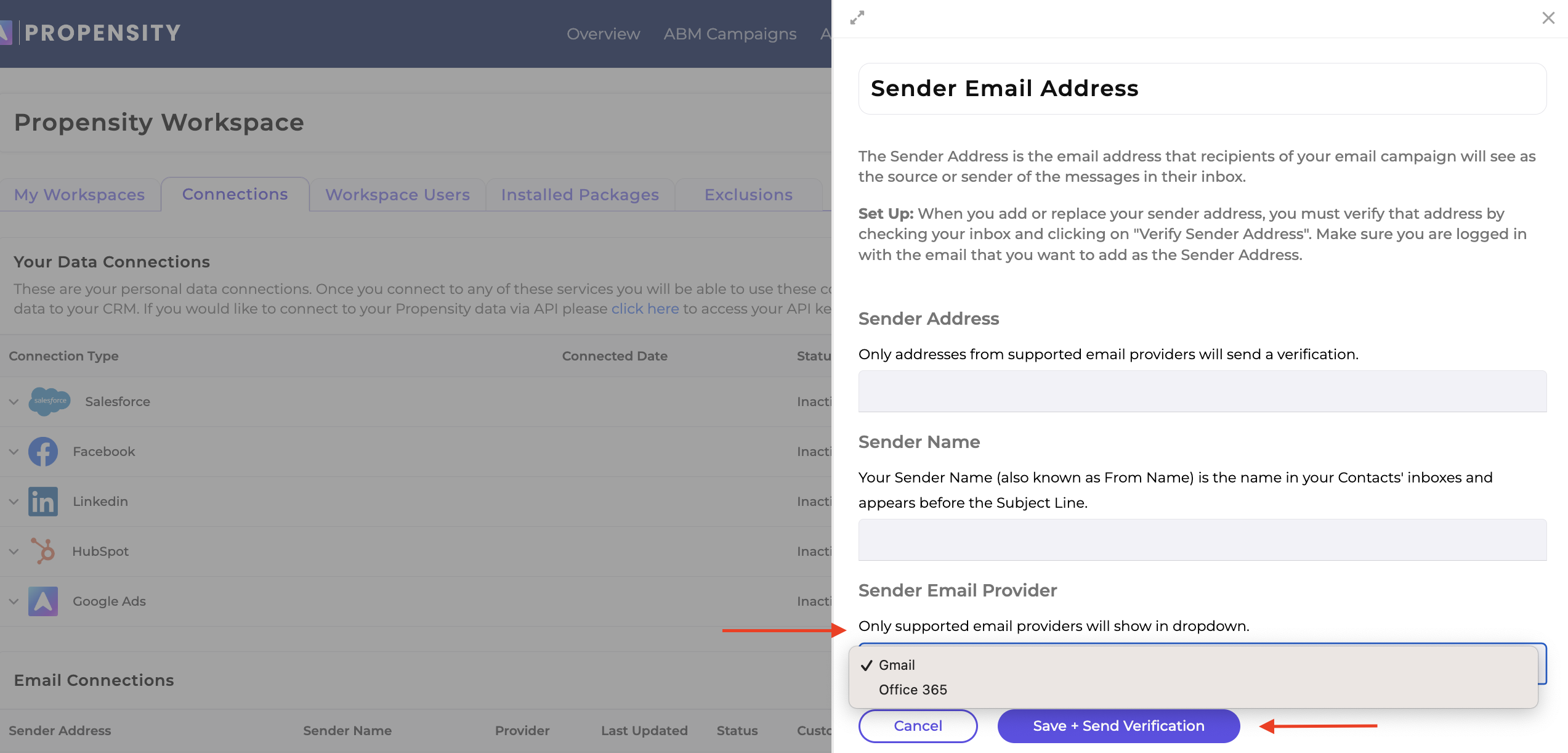Follow the 'click here' API link
Screen dimensions: 1568x753
pos(645,309)
